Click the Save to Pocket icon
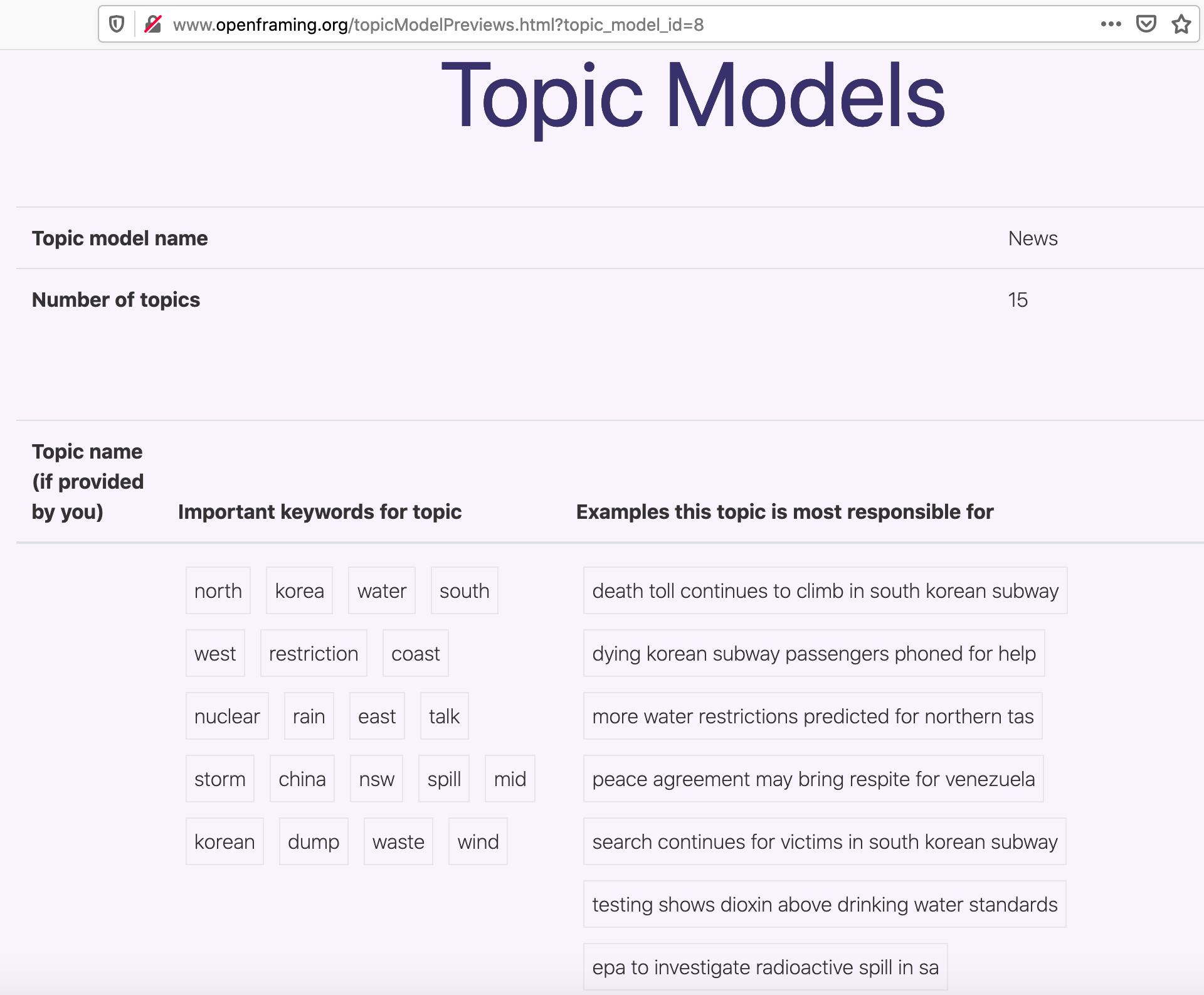This screenshot has width=1204, height=995. coord(1146,24)
